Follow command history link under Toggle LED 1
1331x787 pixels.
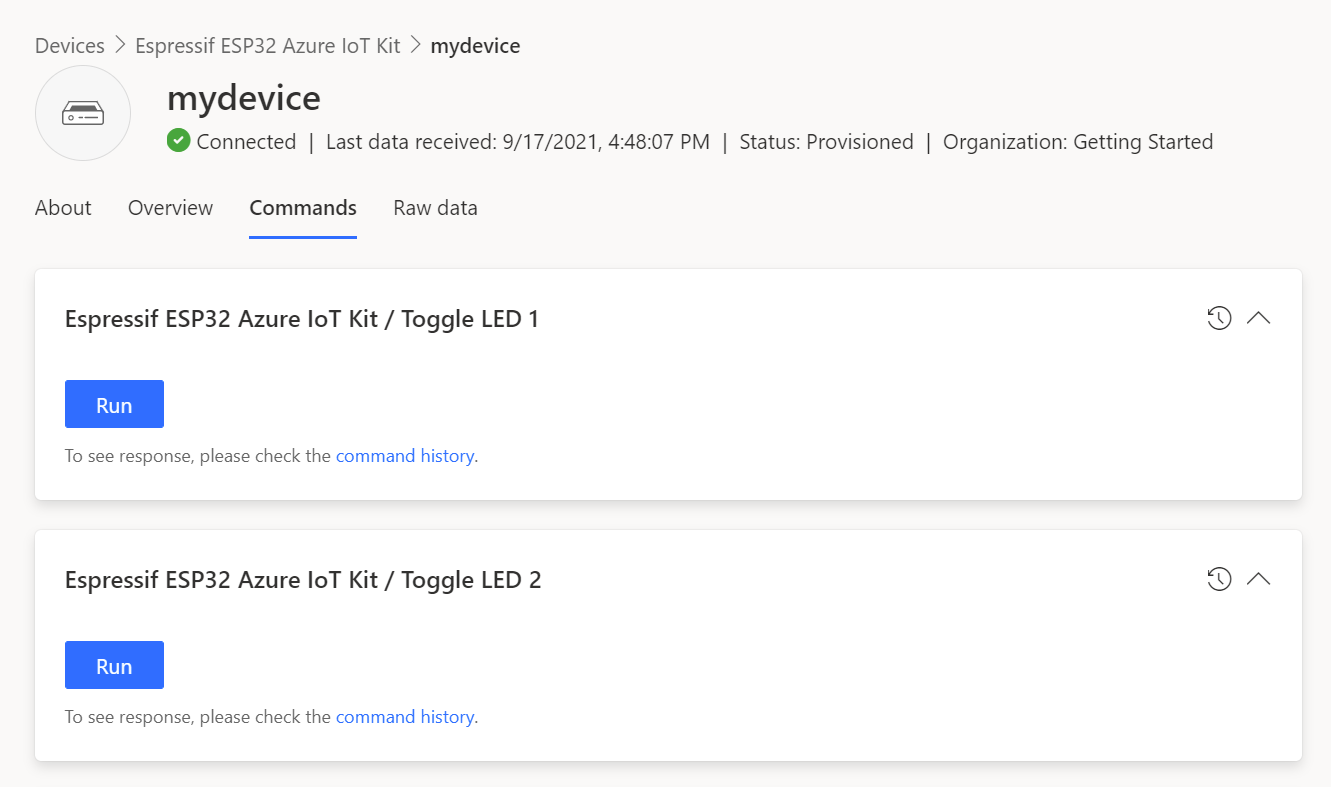[404, 456]
